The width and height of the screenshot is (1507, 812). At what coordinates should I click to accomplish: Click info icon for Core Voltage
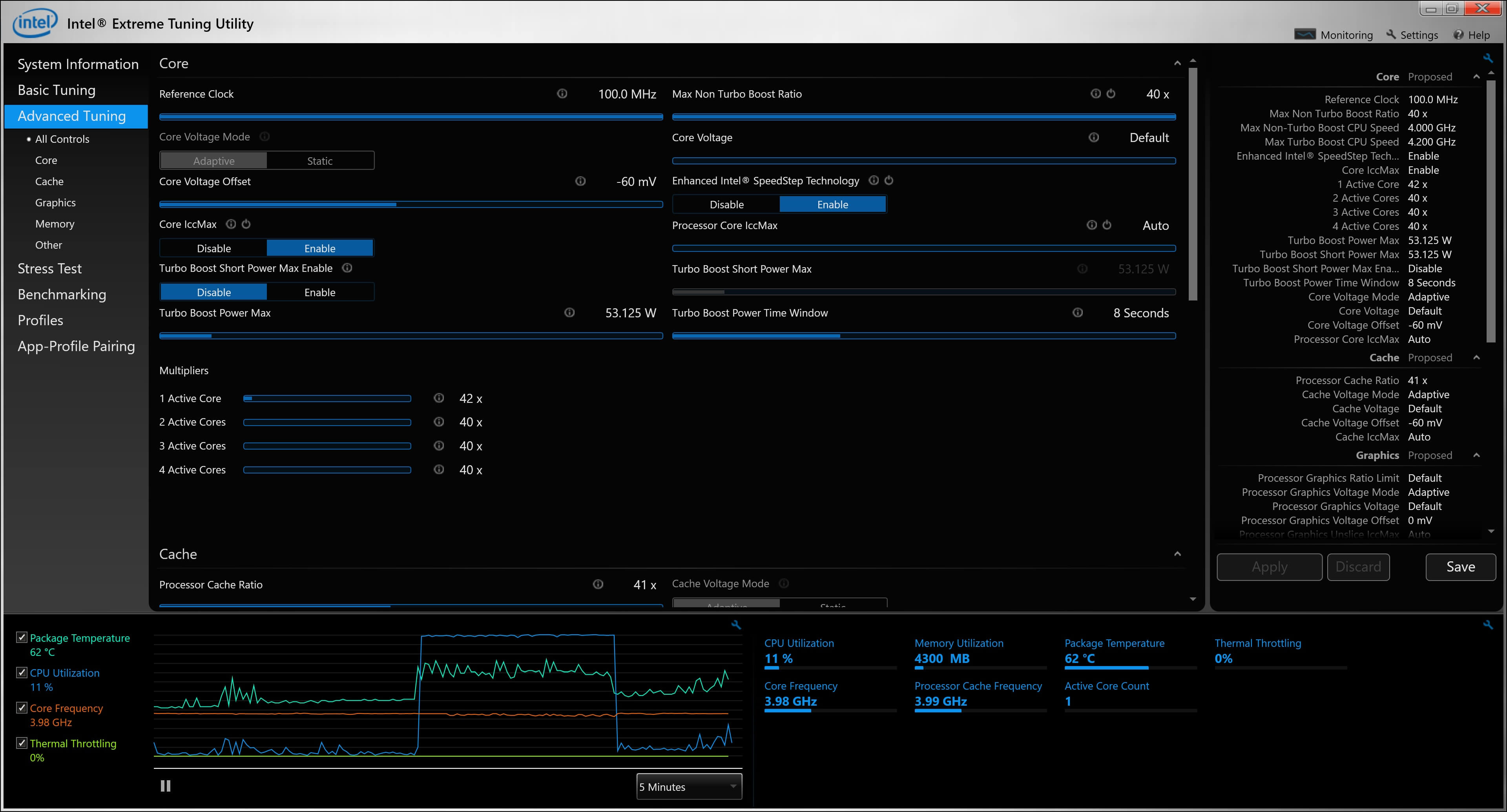pyautogui.click(x=1093, y=137)
